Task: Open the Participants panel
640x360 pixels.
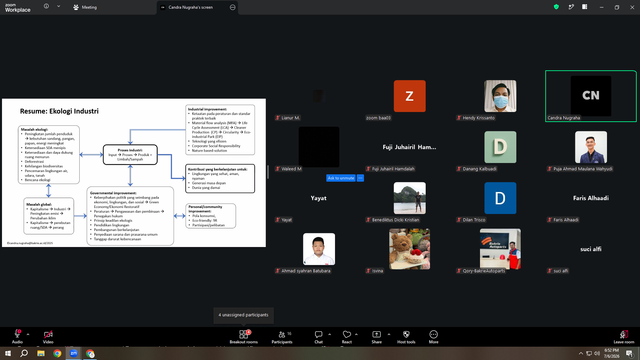Action: click(282, 337)
